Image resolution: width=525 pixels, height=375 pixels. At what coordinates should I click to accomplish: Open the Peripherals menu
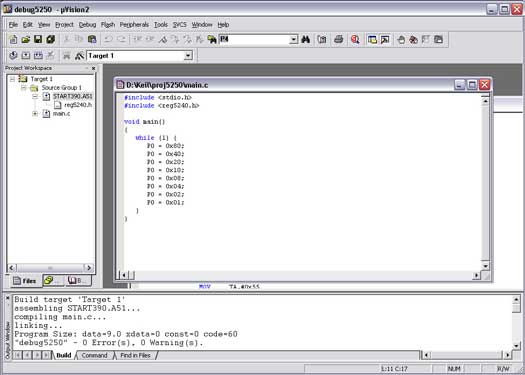click(134, 25)
